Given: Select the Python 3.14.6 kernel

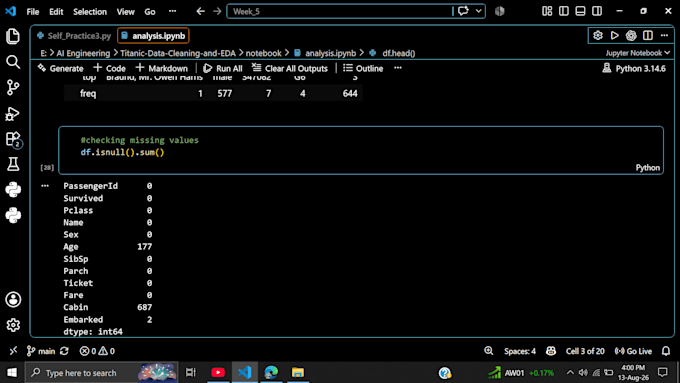Looking at the screenshot, I should [634, 68].
